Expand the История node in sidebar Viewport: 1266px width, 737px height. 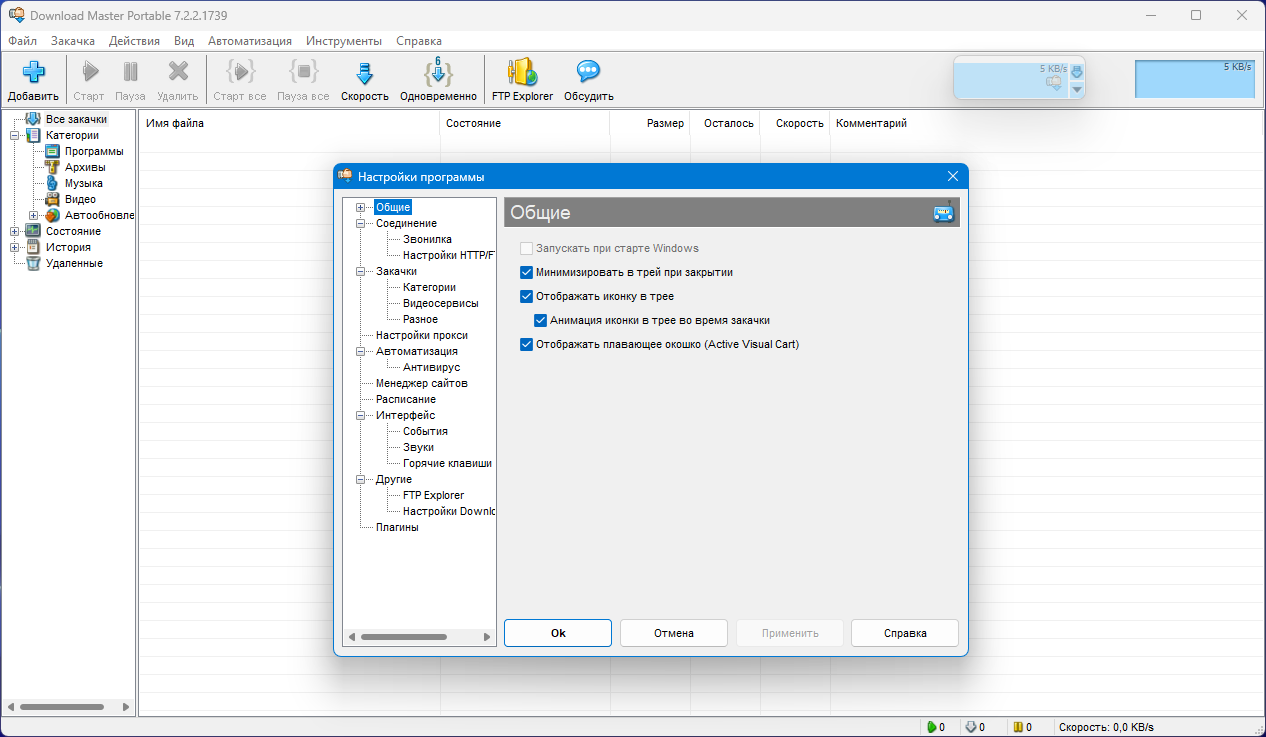14,247
